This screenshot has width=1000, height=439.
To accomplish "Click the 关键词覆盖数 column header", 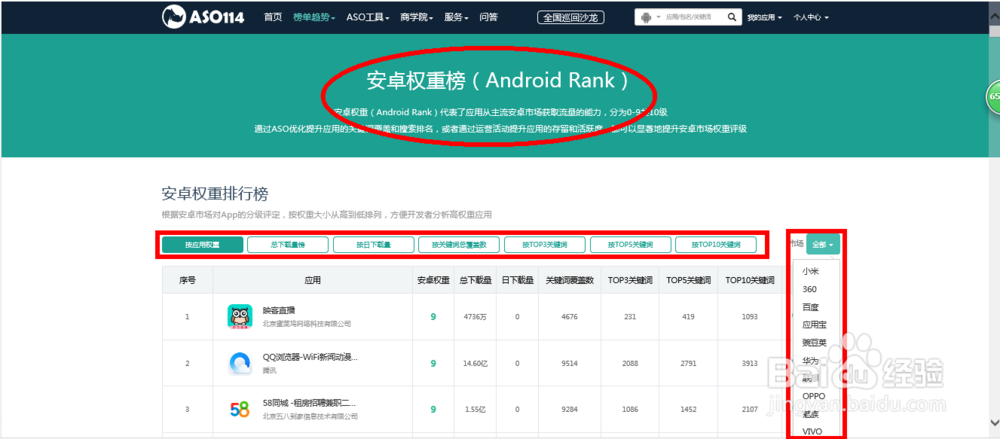I will (x=570, y=280).
